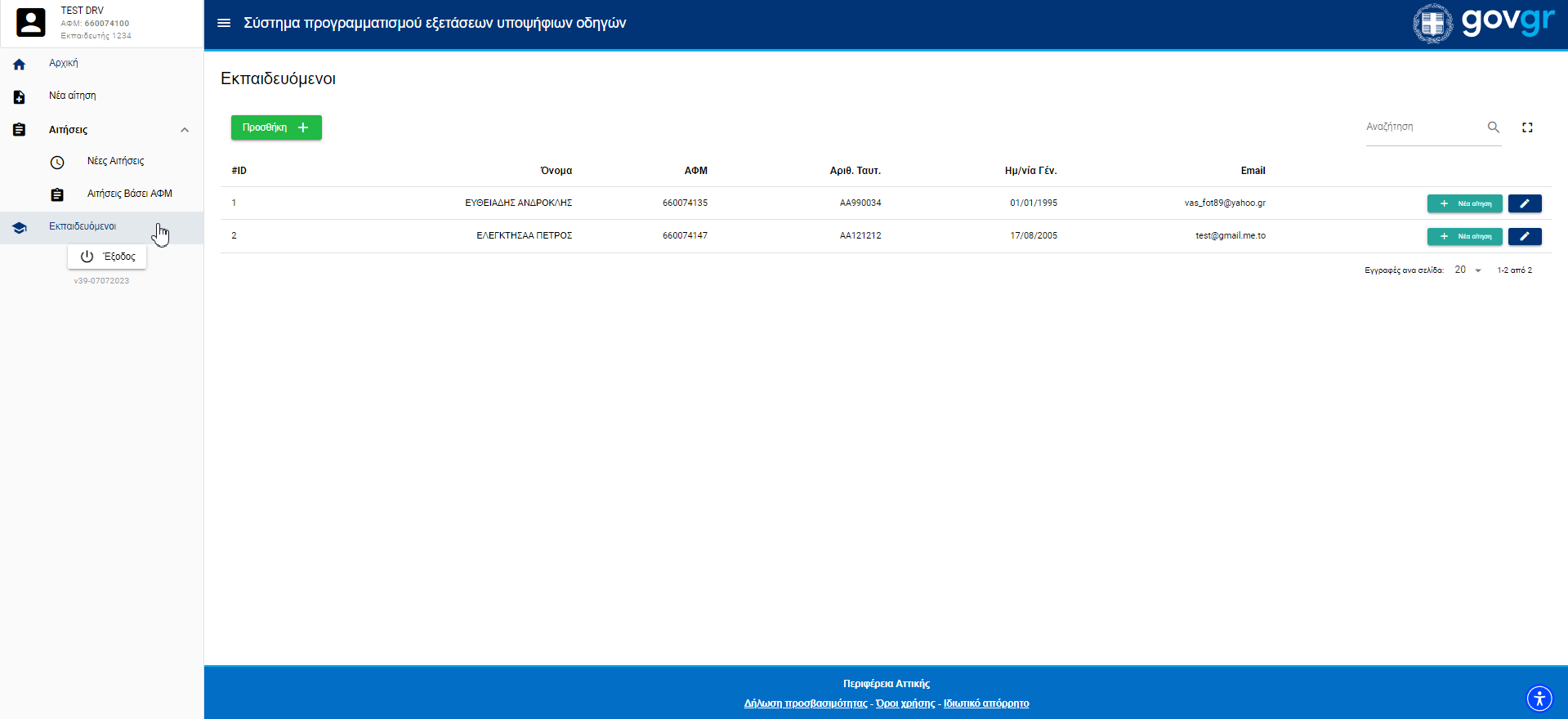The width and height of the screenshot is (1568, 719).
Task: Click pencil edit icon for ΕΛΕΓΚΤΗΣΑΑ ΠΕΤΡΟΣ
Action: click(x=1524, y=236)
